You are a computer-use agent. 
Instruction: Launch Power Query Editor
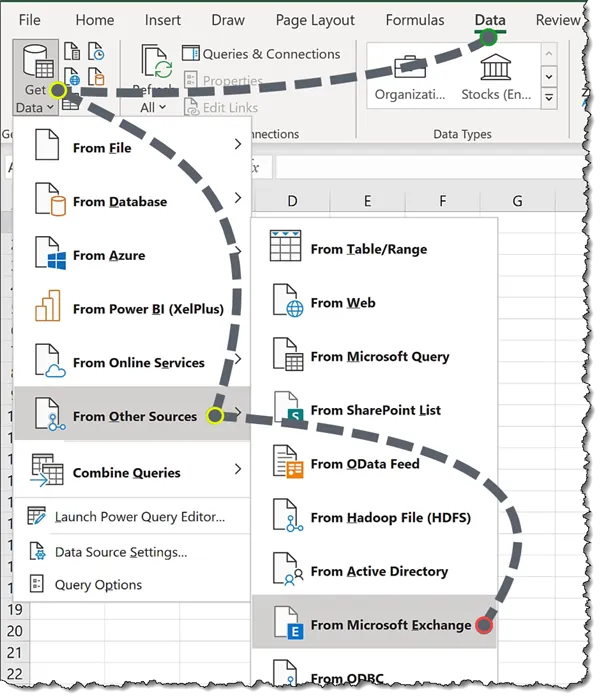[x=139, y=517]
